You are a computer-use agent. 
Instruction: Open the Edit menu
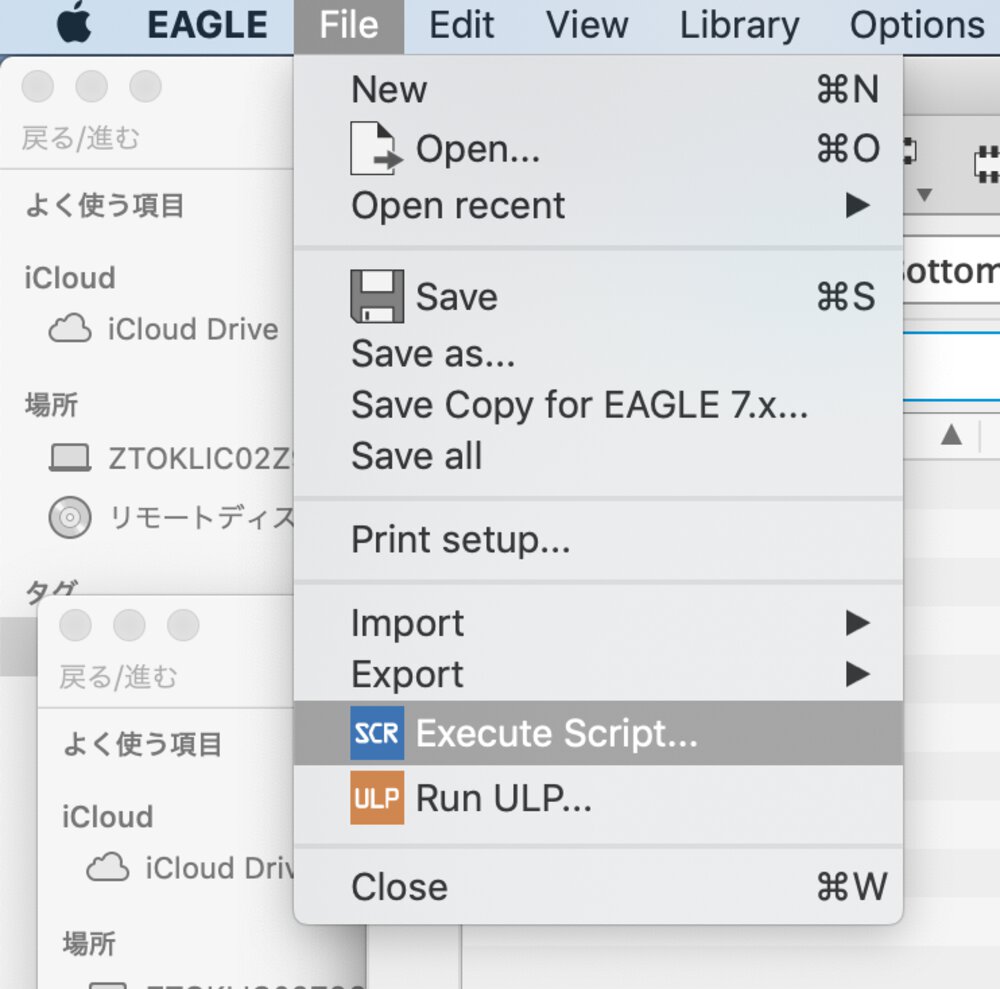[462, 26]
